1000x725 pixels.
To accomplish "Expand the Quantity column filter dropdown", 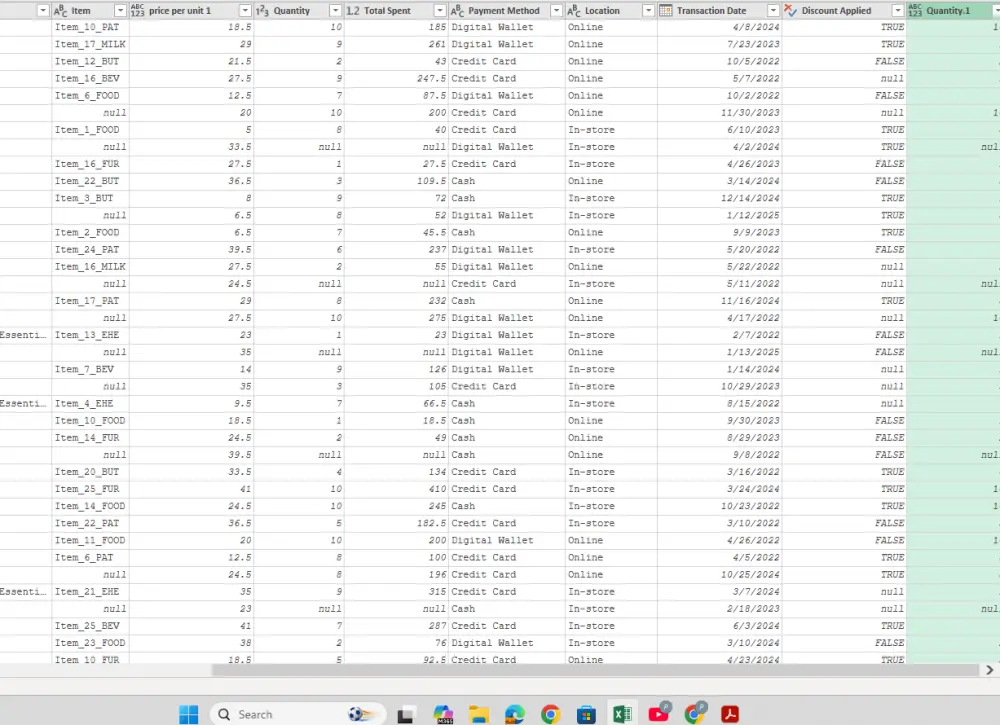I will click(x=335, y=10).
